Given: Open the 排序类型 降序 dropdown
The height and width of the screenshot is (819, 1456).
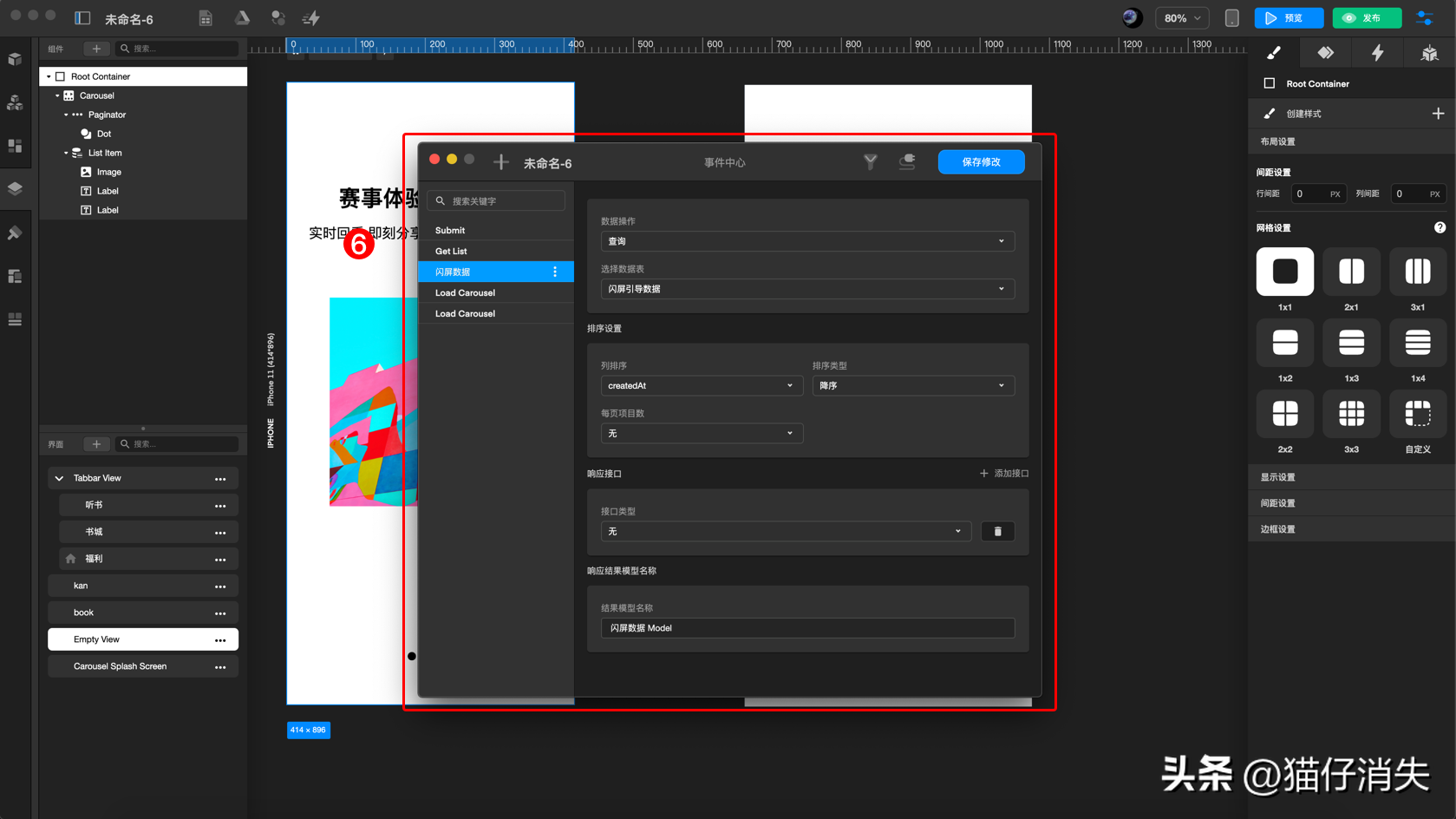Looking at the screenshot, I should (913, 385).
